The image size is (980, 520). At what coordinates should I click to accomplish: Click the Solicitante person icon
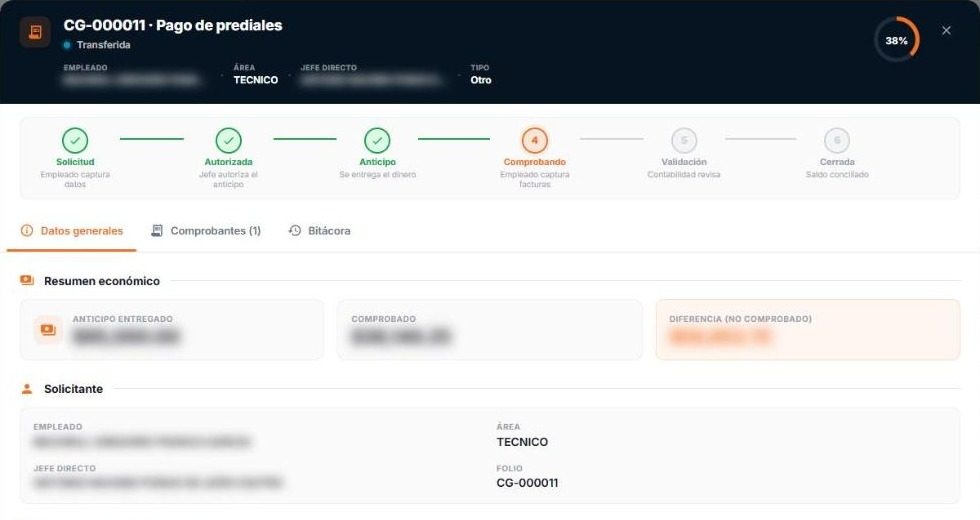(x=27, y=389)
